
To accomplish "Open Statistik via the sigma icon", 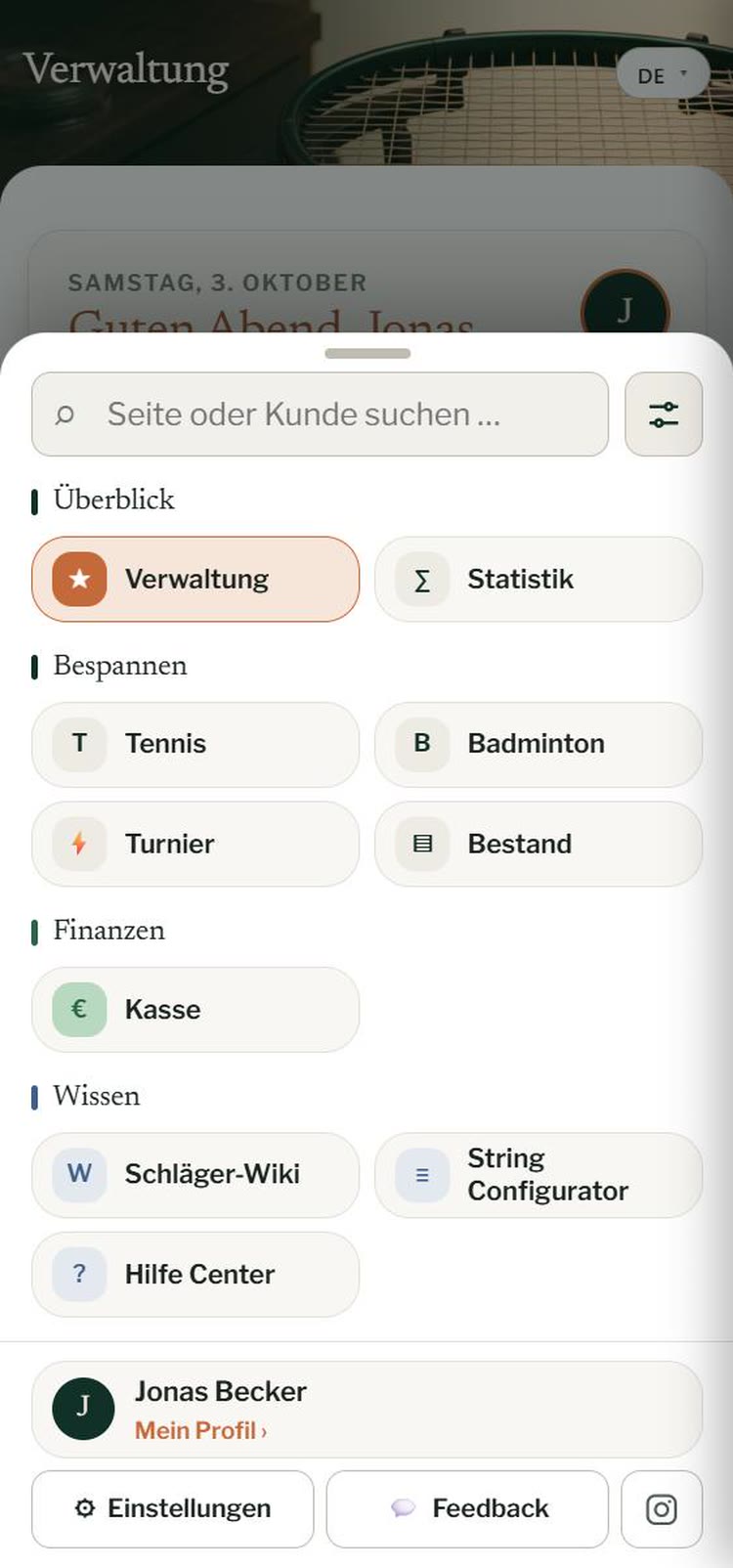I will click(x=422, y=579).
